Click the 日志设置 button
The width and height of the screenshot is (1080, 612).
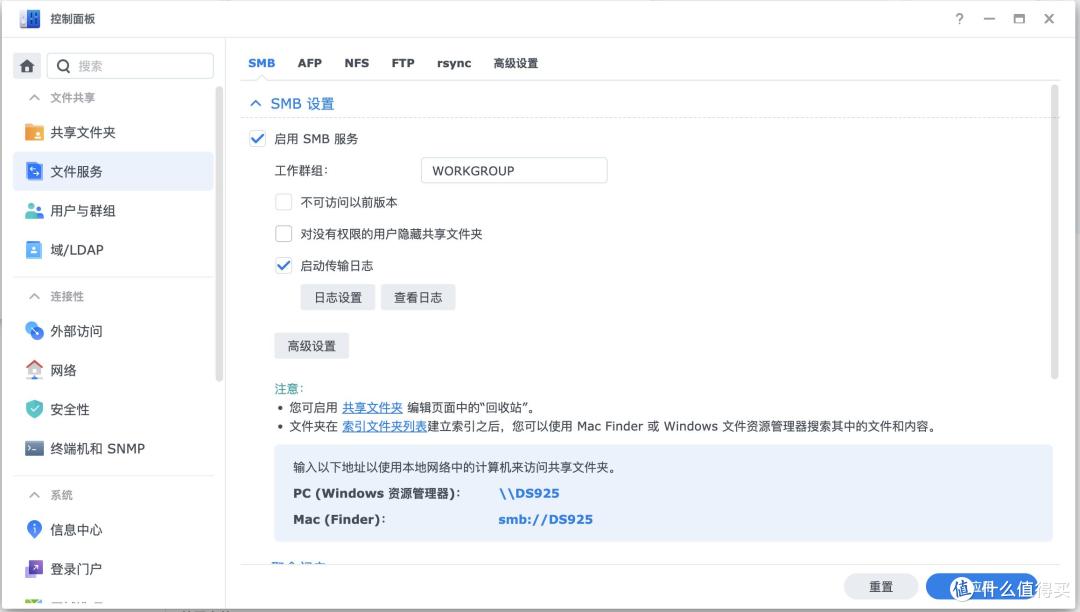click(338, 297)
